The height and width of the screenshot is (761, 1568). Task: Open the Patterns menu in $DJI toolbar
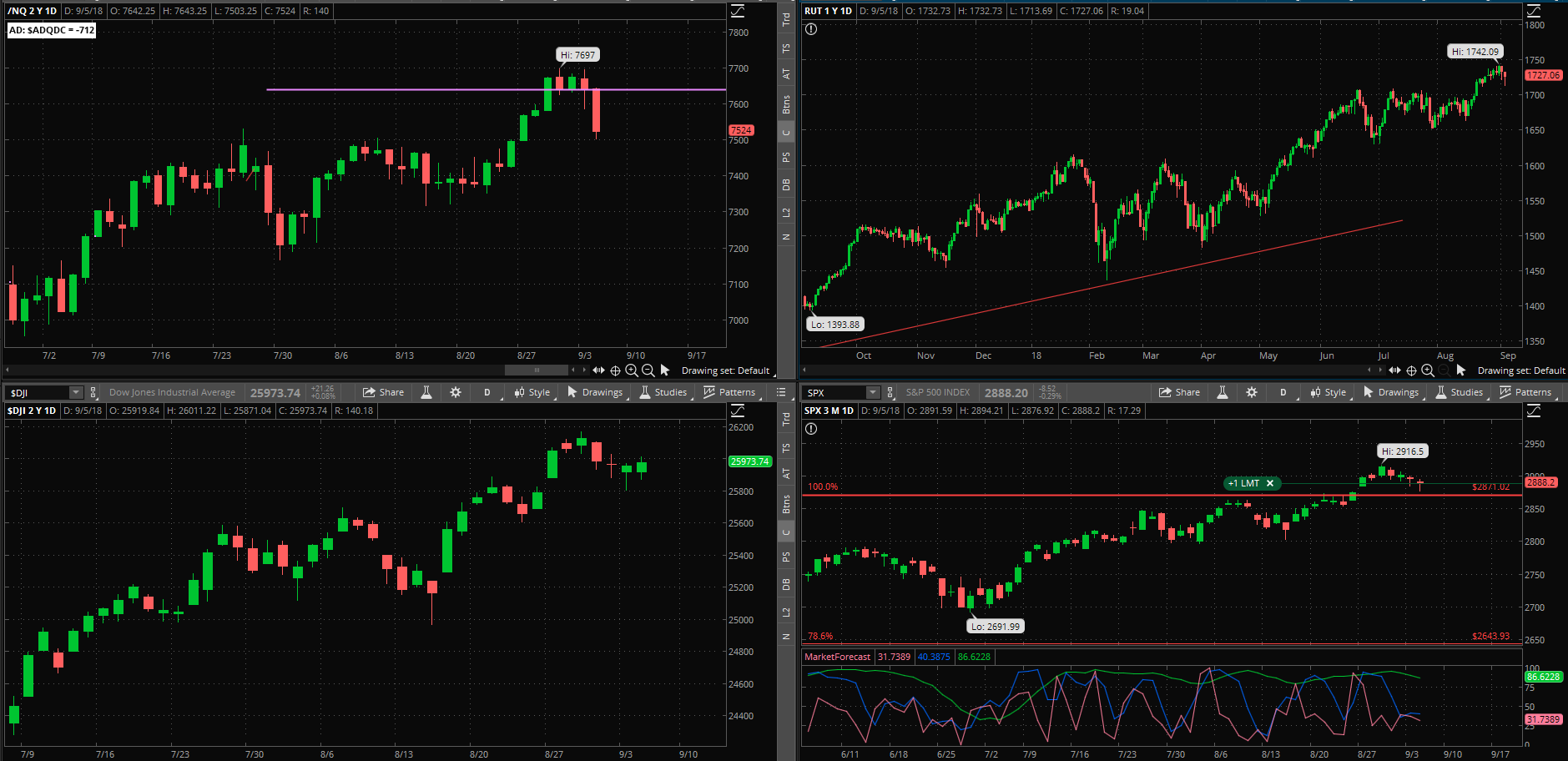coord(729,392)
